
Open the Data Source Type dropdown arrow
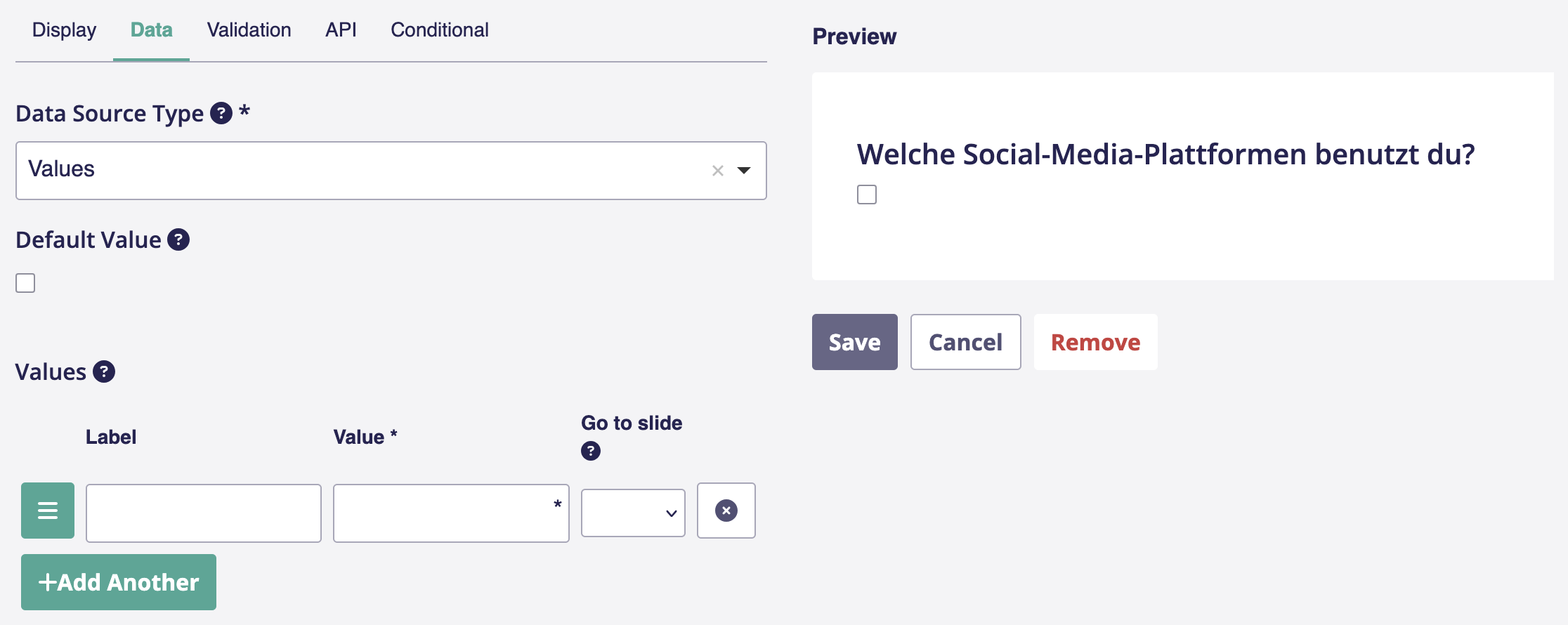click(x=744, y=171)
